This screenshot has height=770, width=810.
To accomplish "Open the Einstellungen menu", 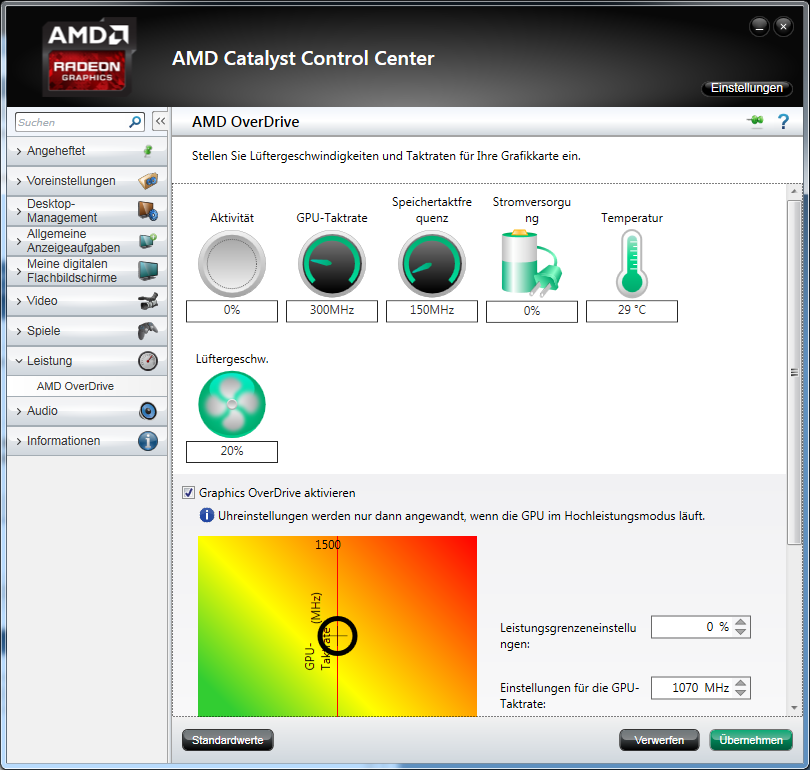I will 746,88.
